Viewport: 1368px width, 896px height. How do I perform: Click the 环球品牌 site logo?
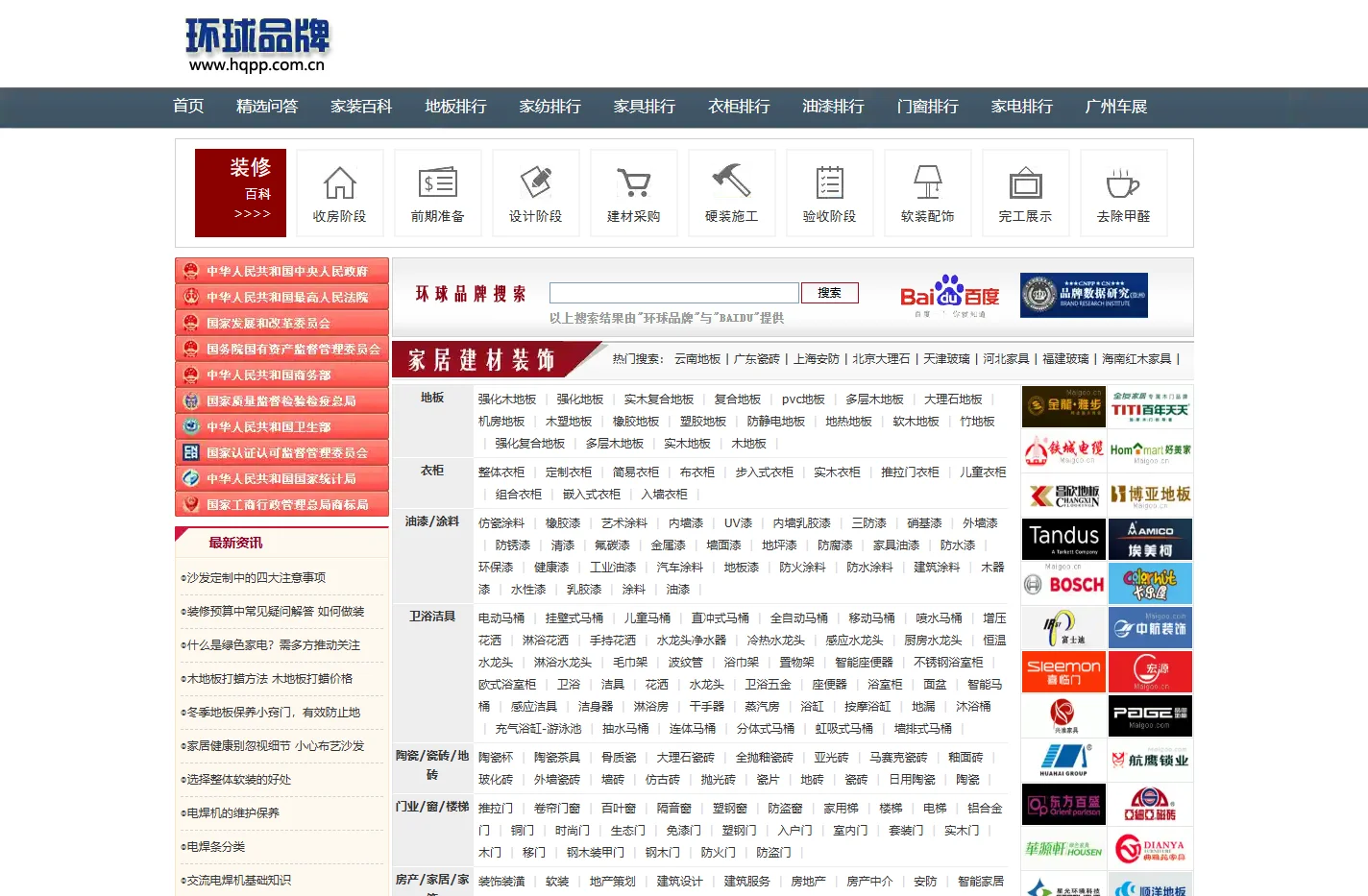pyautogui.click(x=256, y=45)
